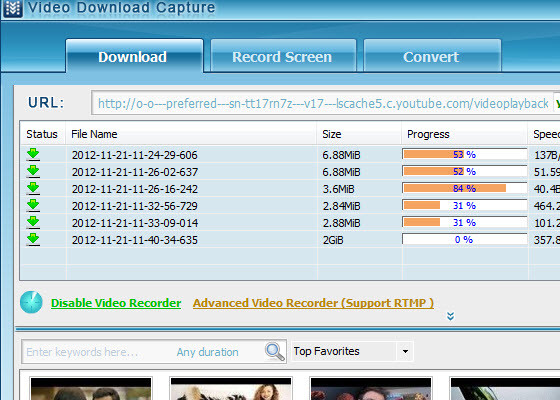Select file name 2012-11-21-11-32-56-729

[x=135, y=206]
